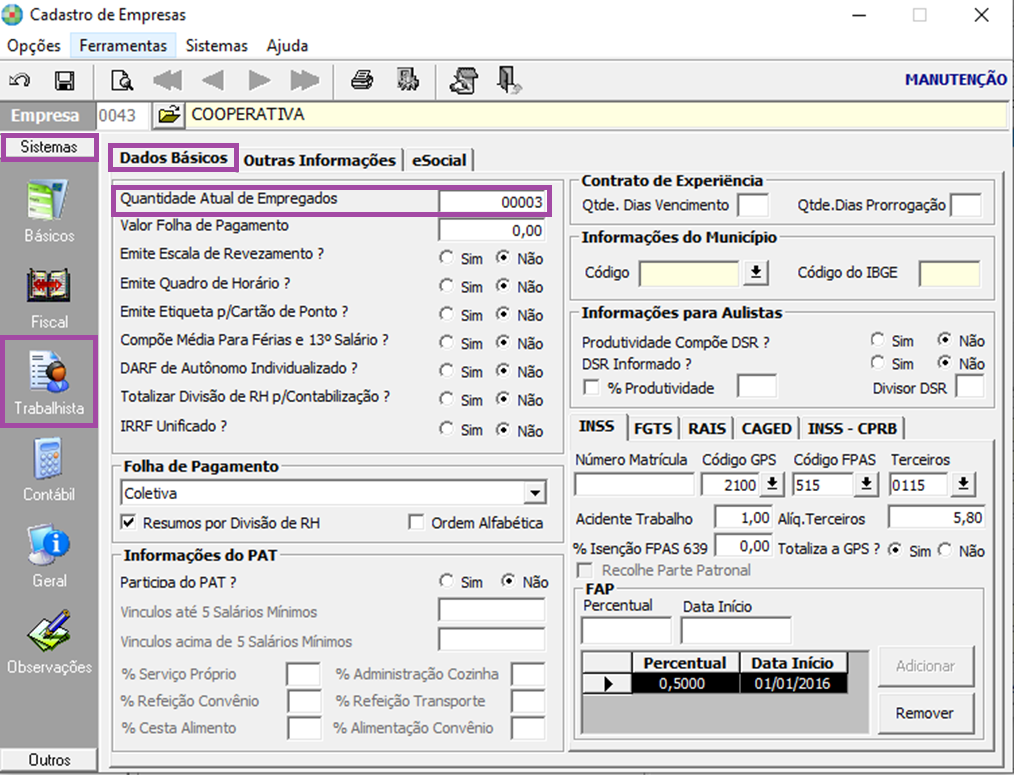Select Não for Totaliza a GPS
The image size is (1014, 775).
point(946,550)
